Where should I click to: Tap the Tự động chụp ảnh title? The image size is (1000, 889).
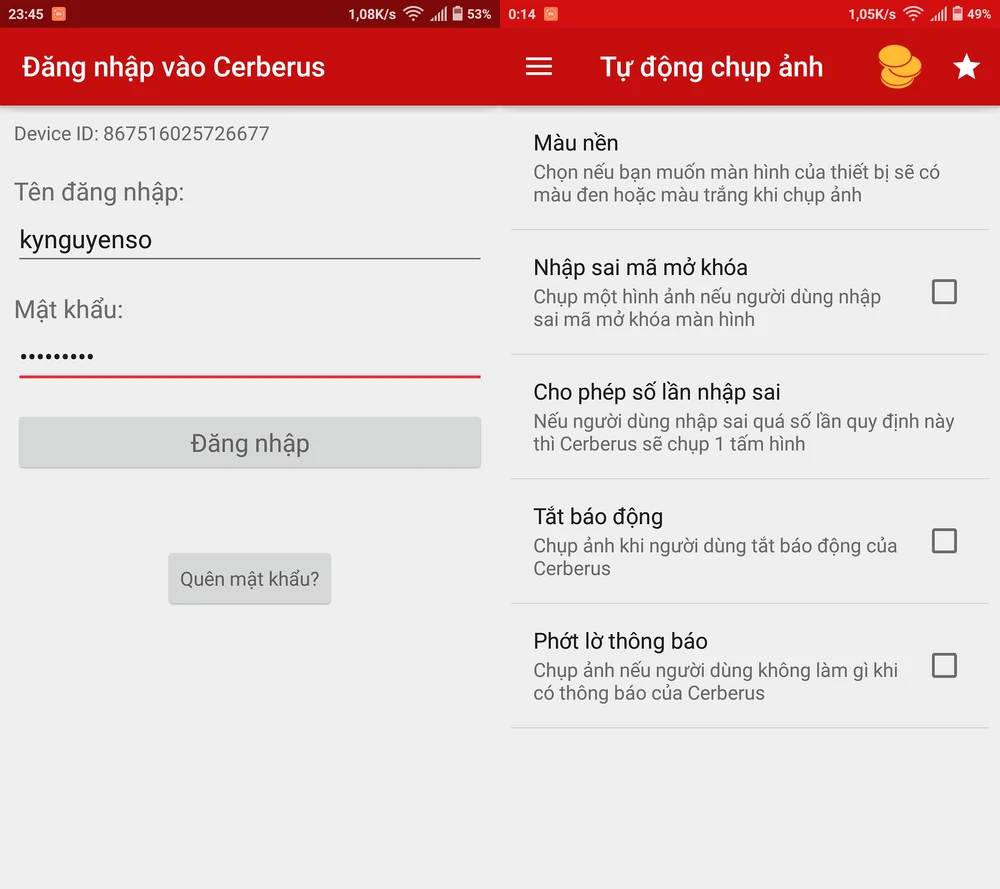pyautogui.click(x=711, y=67)
